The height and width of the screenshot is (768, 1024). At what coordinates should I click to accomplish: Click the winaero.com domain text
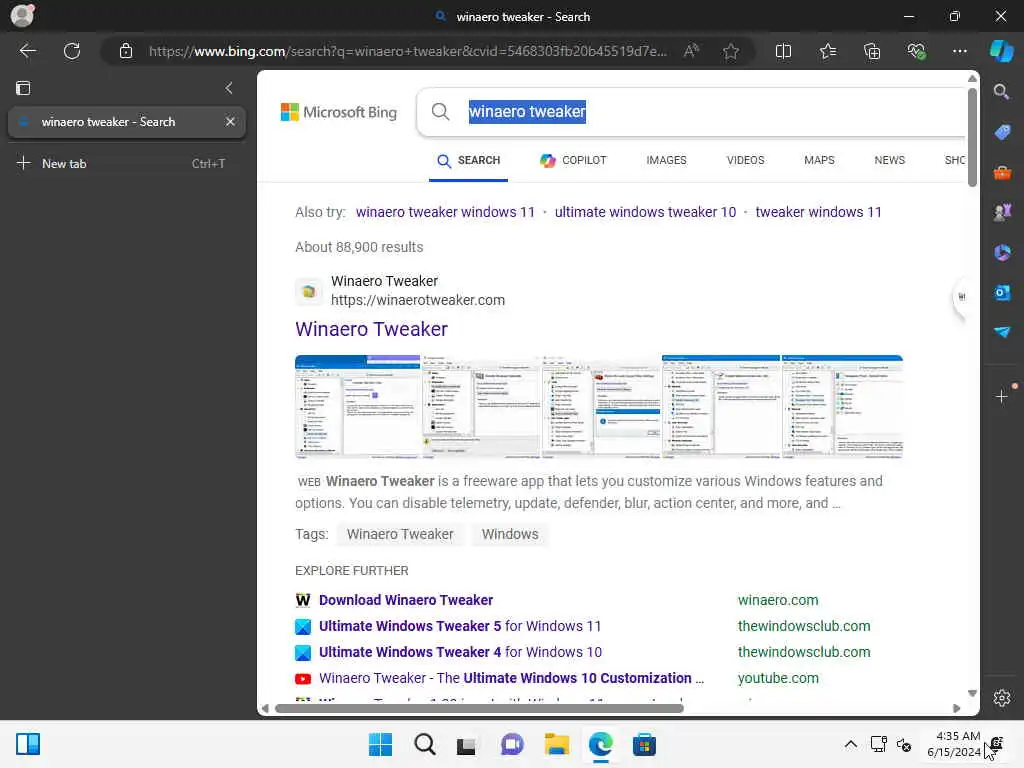[x=778, y=600]
